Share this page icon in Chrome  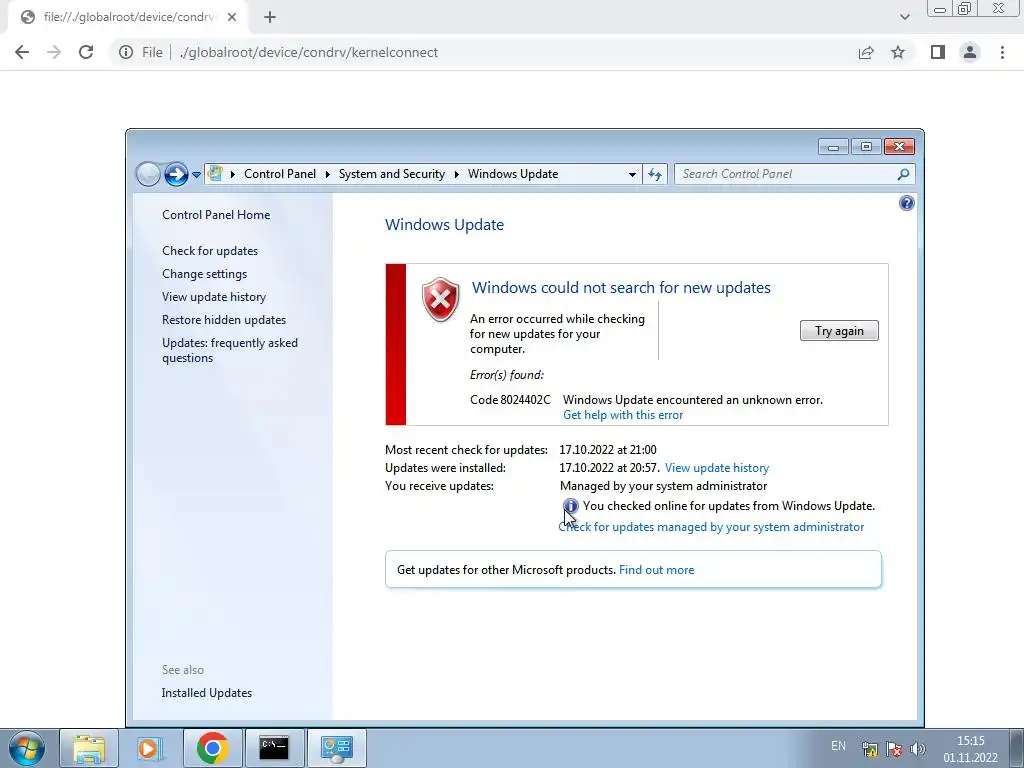click(866, 52)
